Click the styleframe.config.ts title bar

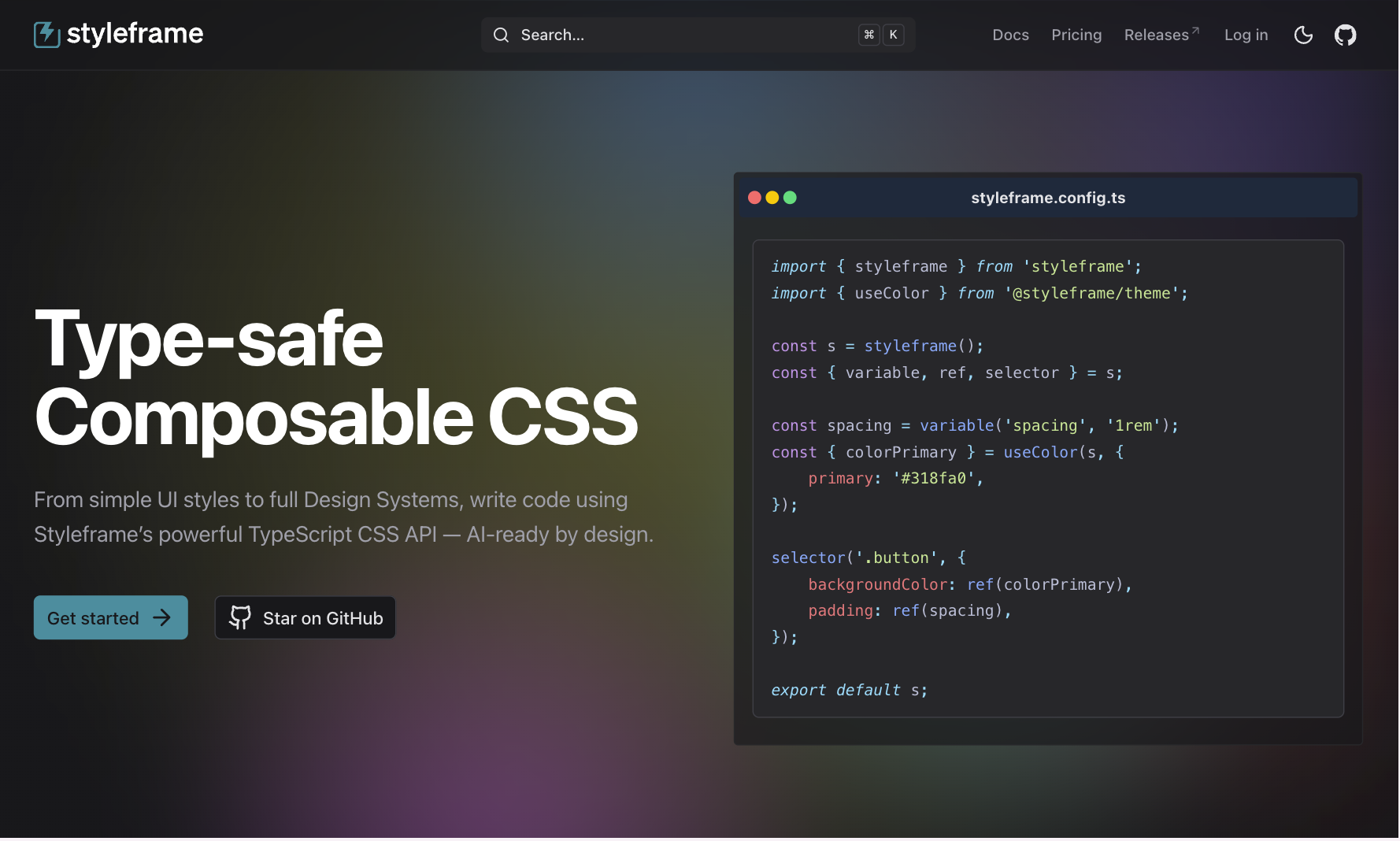tap(1048, 198)
